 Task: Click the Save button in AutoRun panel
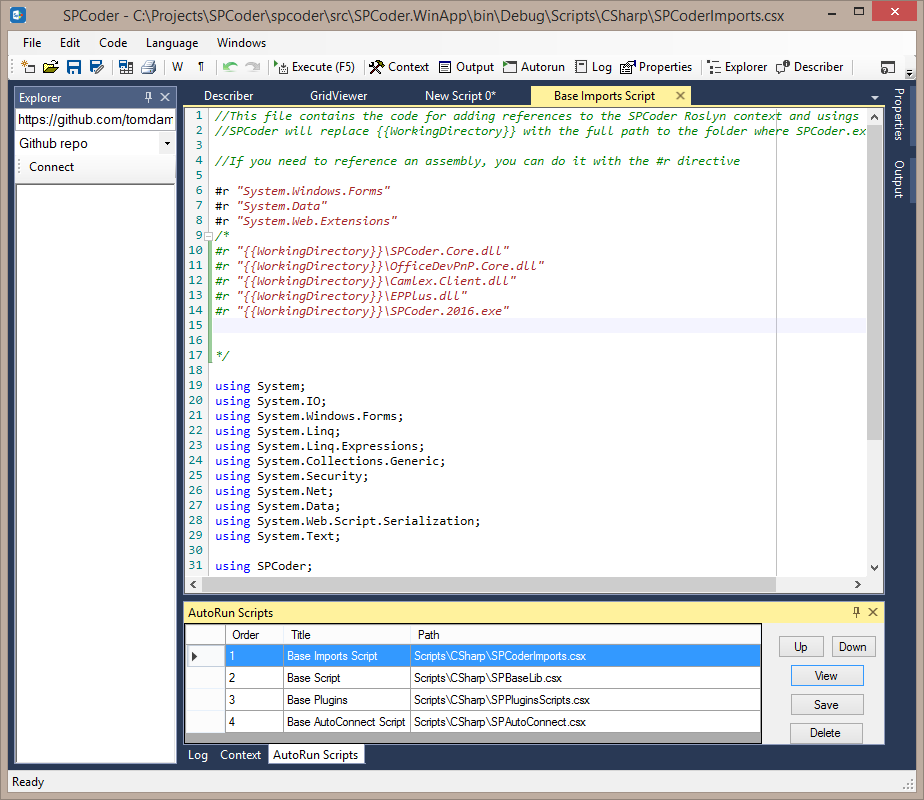point(826,705)
